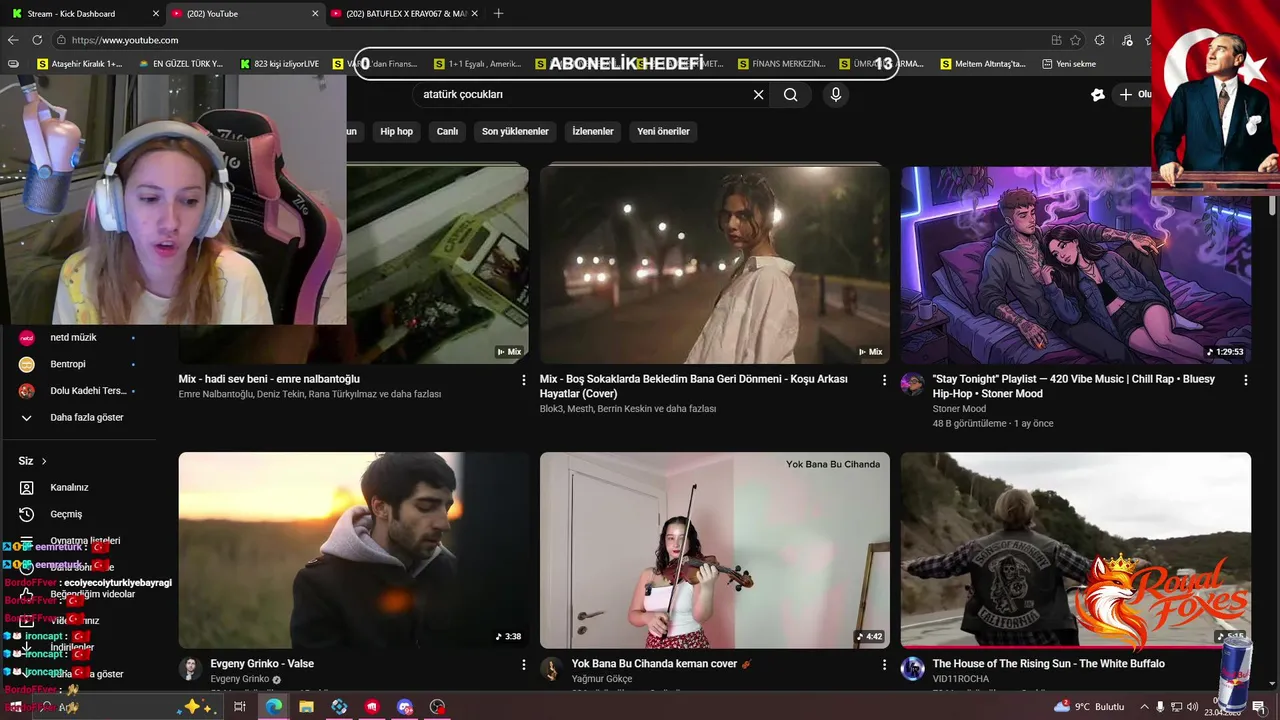Switch to the 'Stream - Kick Dashboard' tab
This screenshot has height=720, width=1280.
point(83,13)
